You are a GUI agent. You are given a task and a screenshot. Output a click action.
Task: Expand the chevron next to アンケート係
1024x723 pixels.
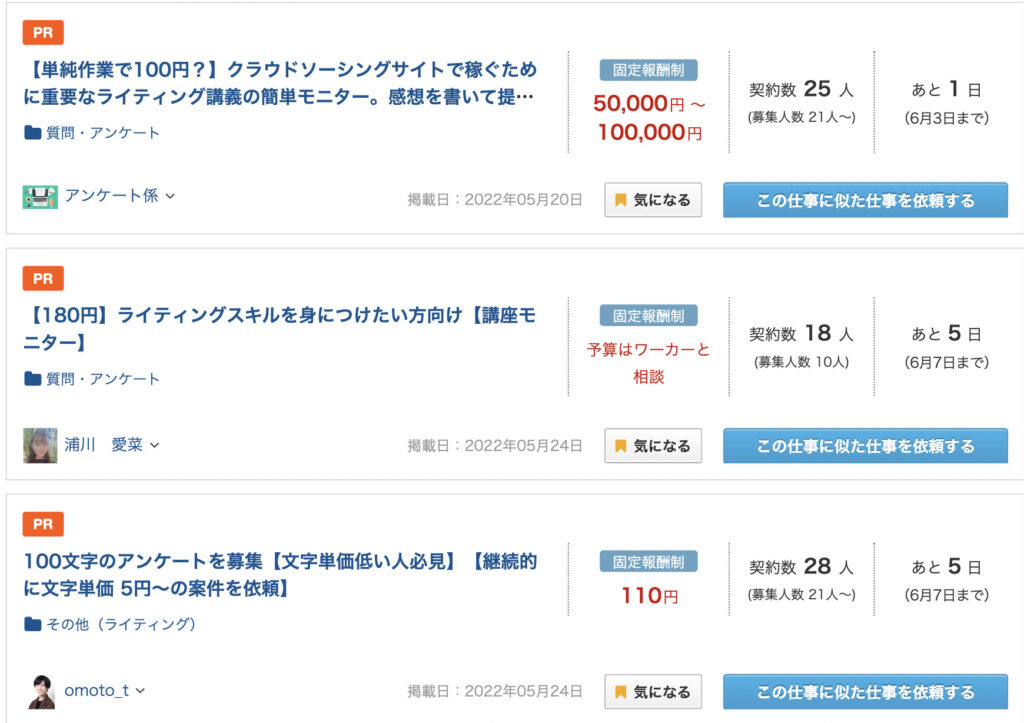(170, 196)
